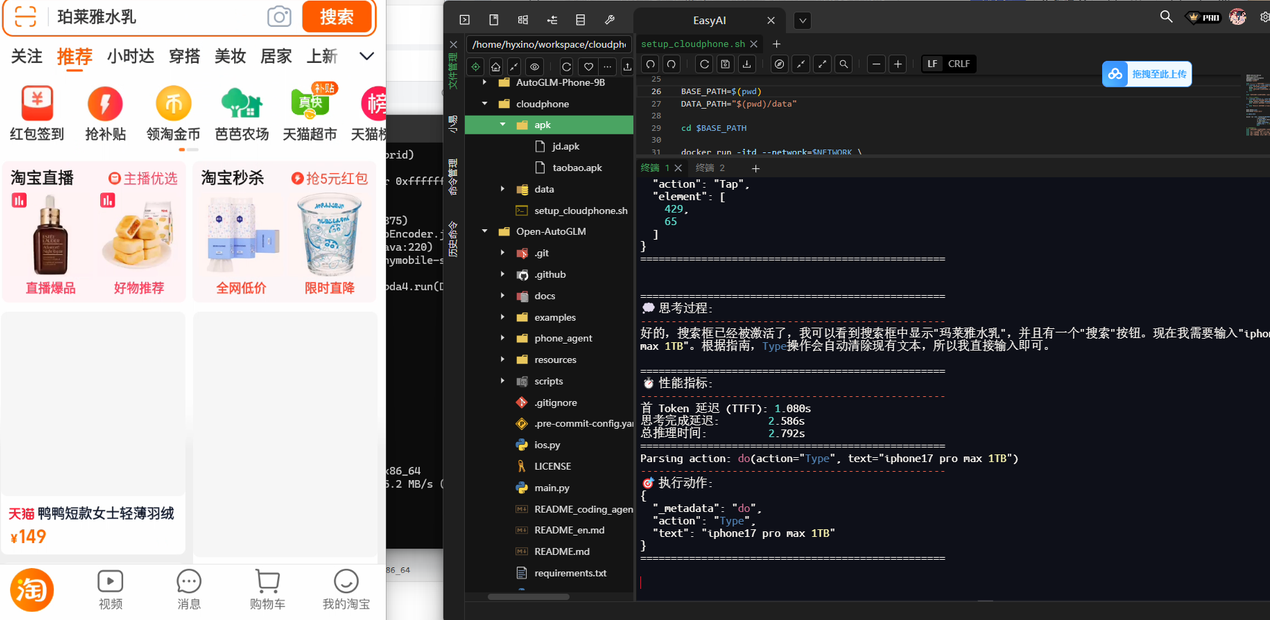
Task: Expand the phone_agent folder
Action: click(502, 339)
